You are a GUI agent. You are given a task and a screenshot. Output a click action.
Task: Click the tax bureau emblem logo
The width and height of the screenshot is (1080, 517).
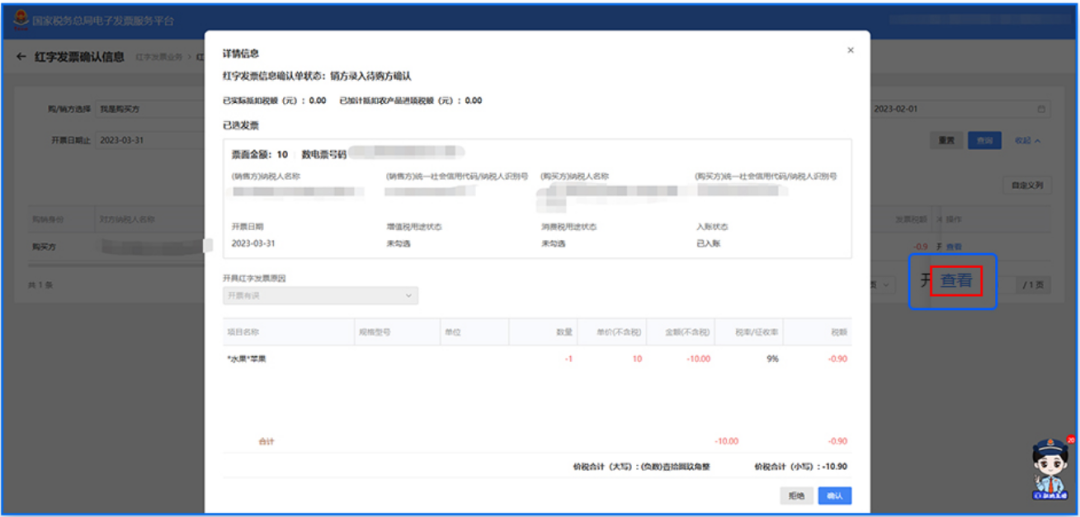click(21, 20)
